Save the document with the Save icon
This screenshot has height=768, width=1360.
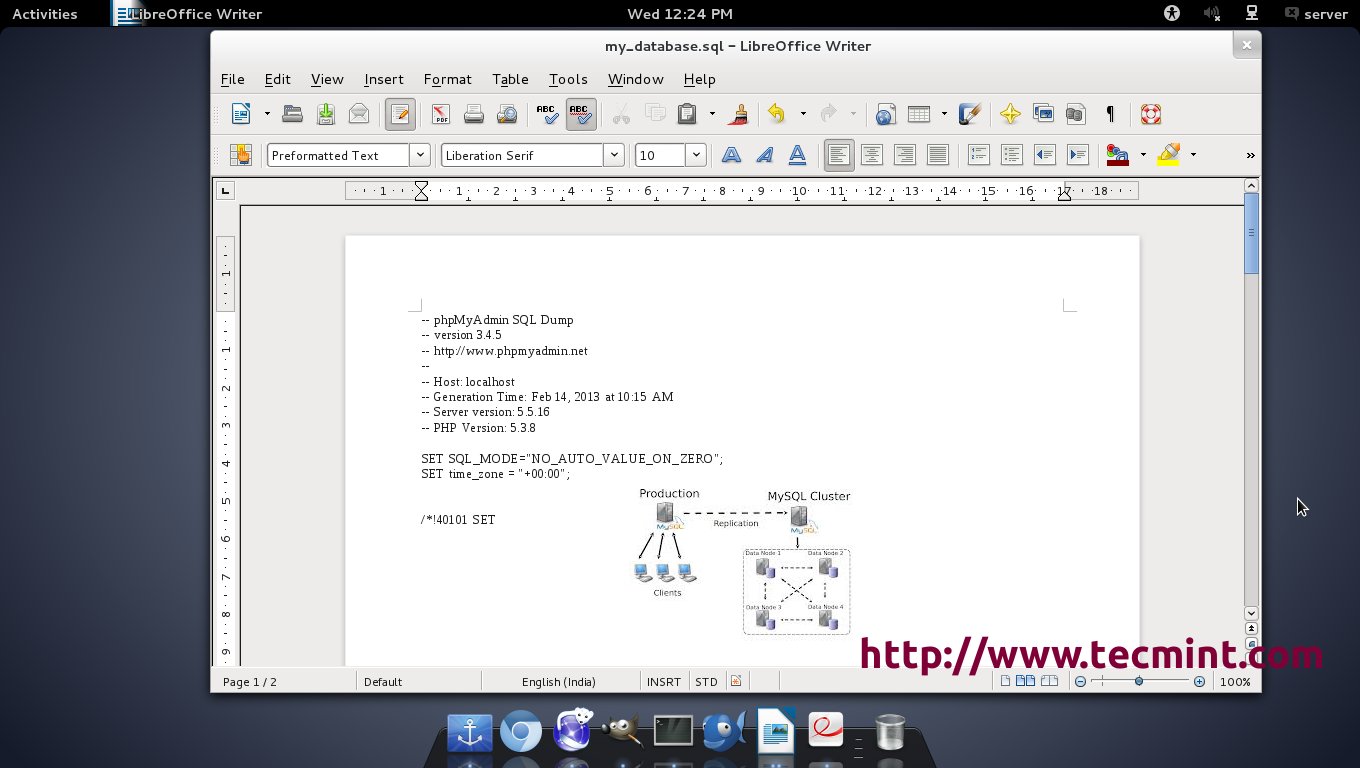(x=326, y=114)
